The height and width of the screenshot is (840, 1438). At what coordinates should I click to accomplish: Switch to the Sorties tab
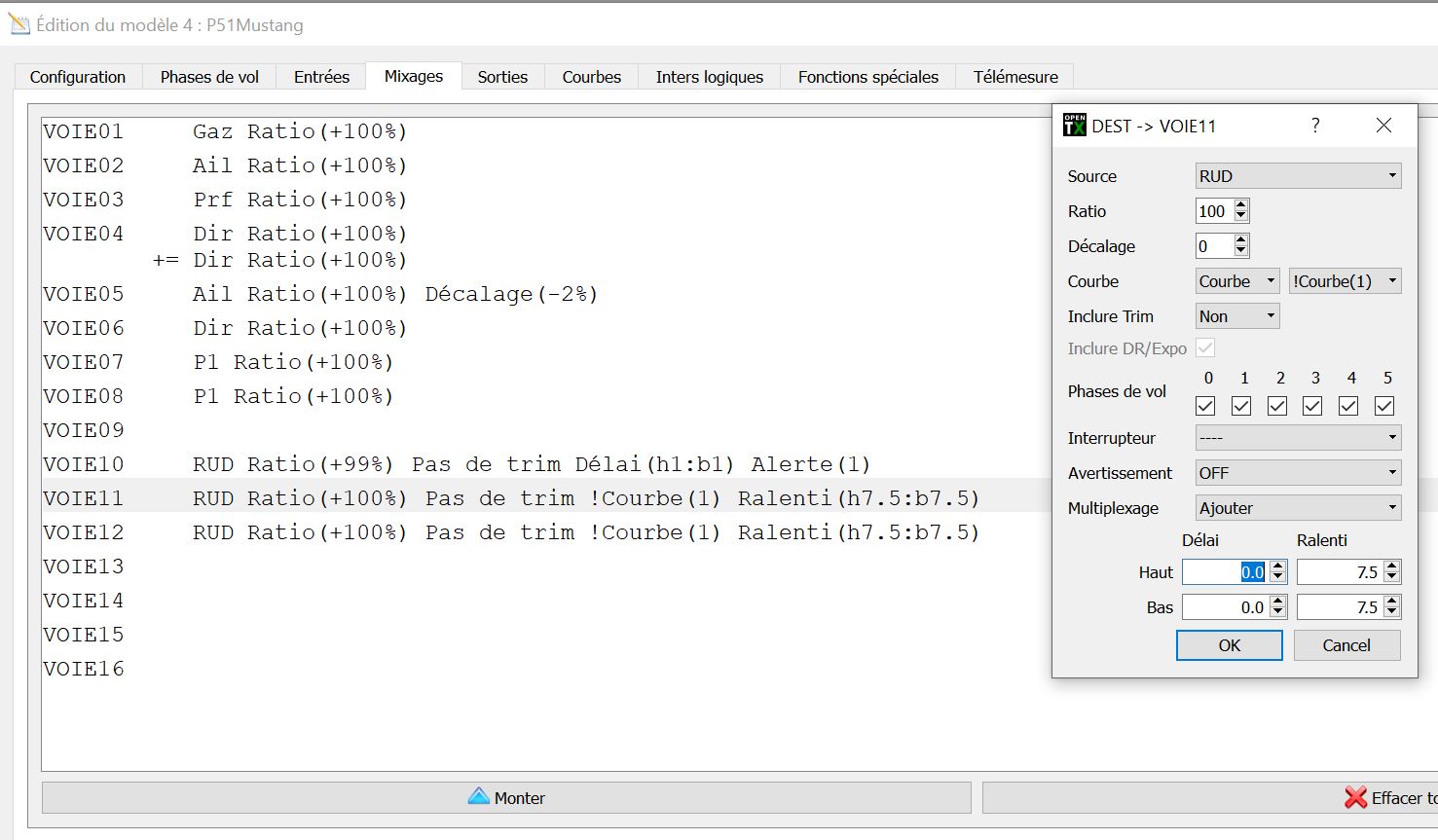click(x=502, y=76)
